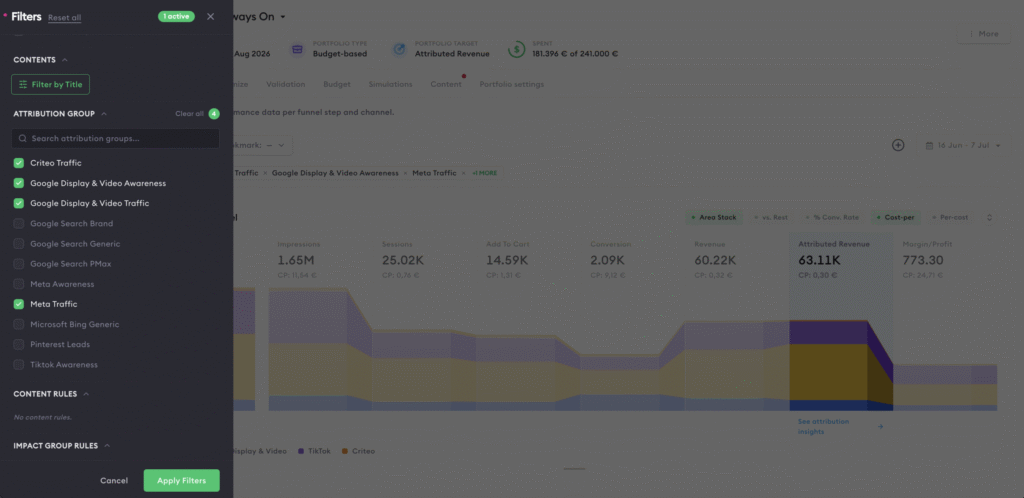Uncheck Meta Traffic checkbox

tap(19, 304)
